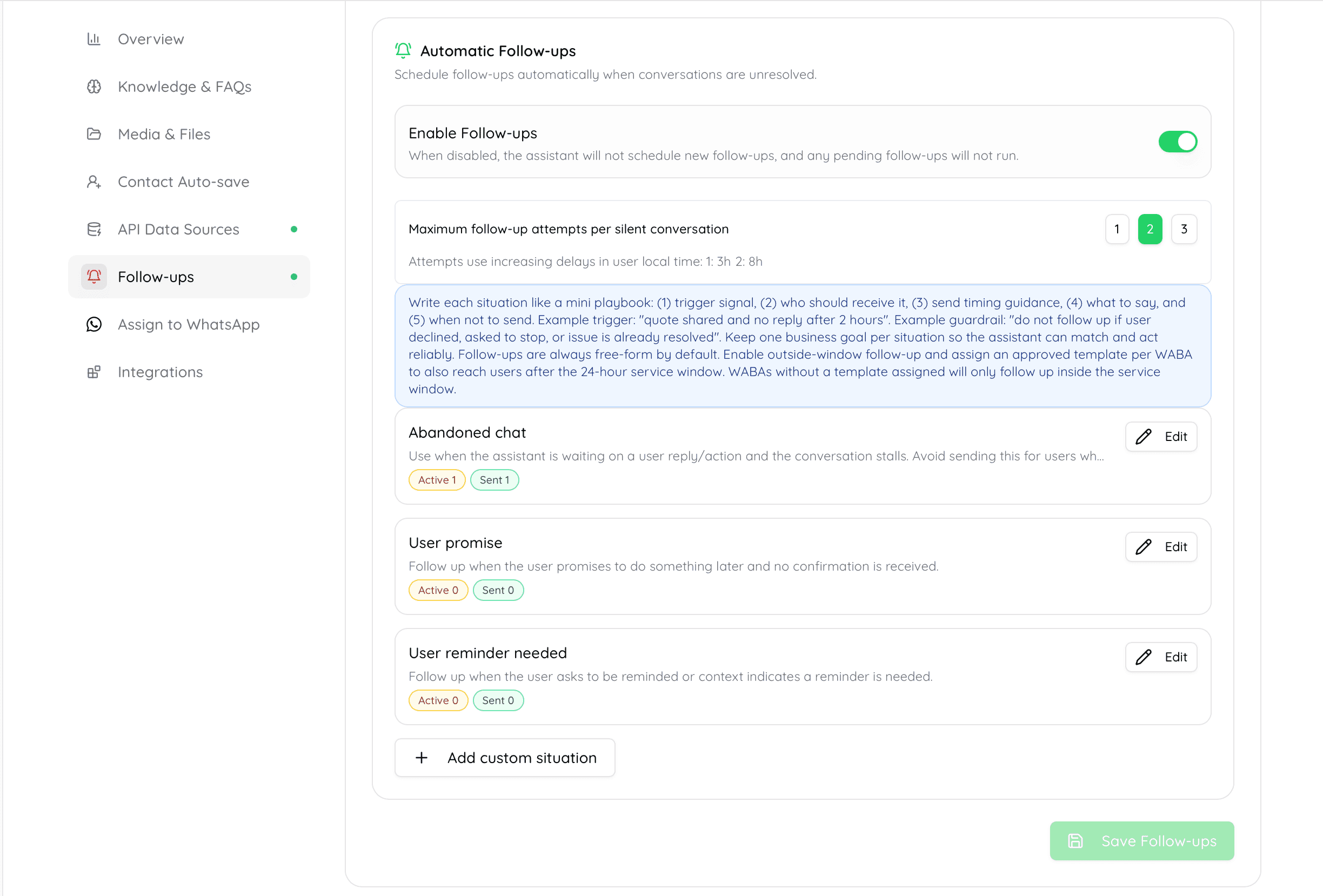The image size is (1323, 896).
Task: Click the Follow-ups red bell icon
Action: (94, 277)
